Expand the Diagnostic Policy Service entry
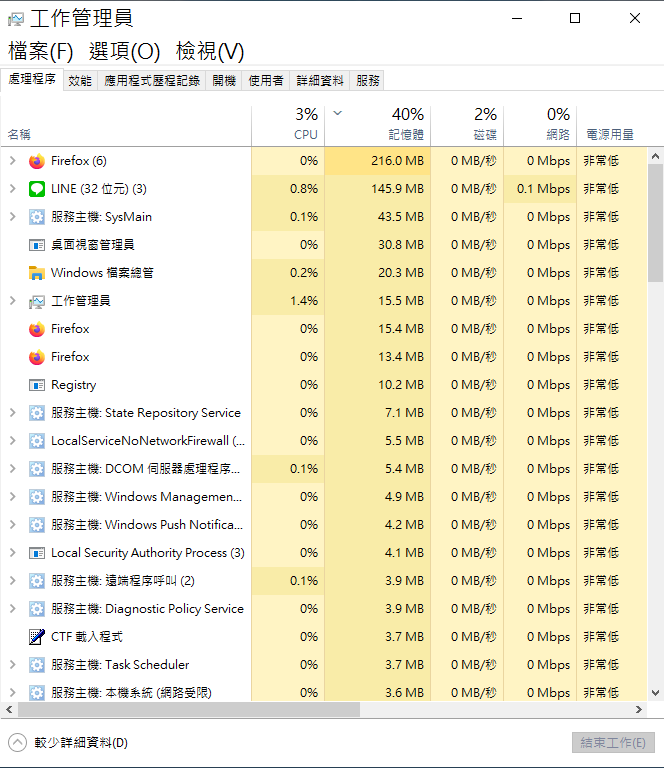The height and width of the screenshot is (768, 664). pos(13,609)
